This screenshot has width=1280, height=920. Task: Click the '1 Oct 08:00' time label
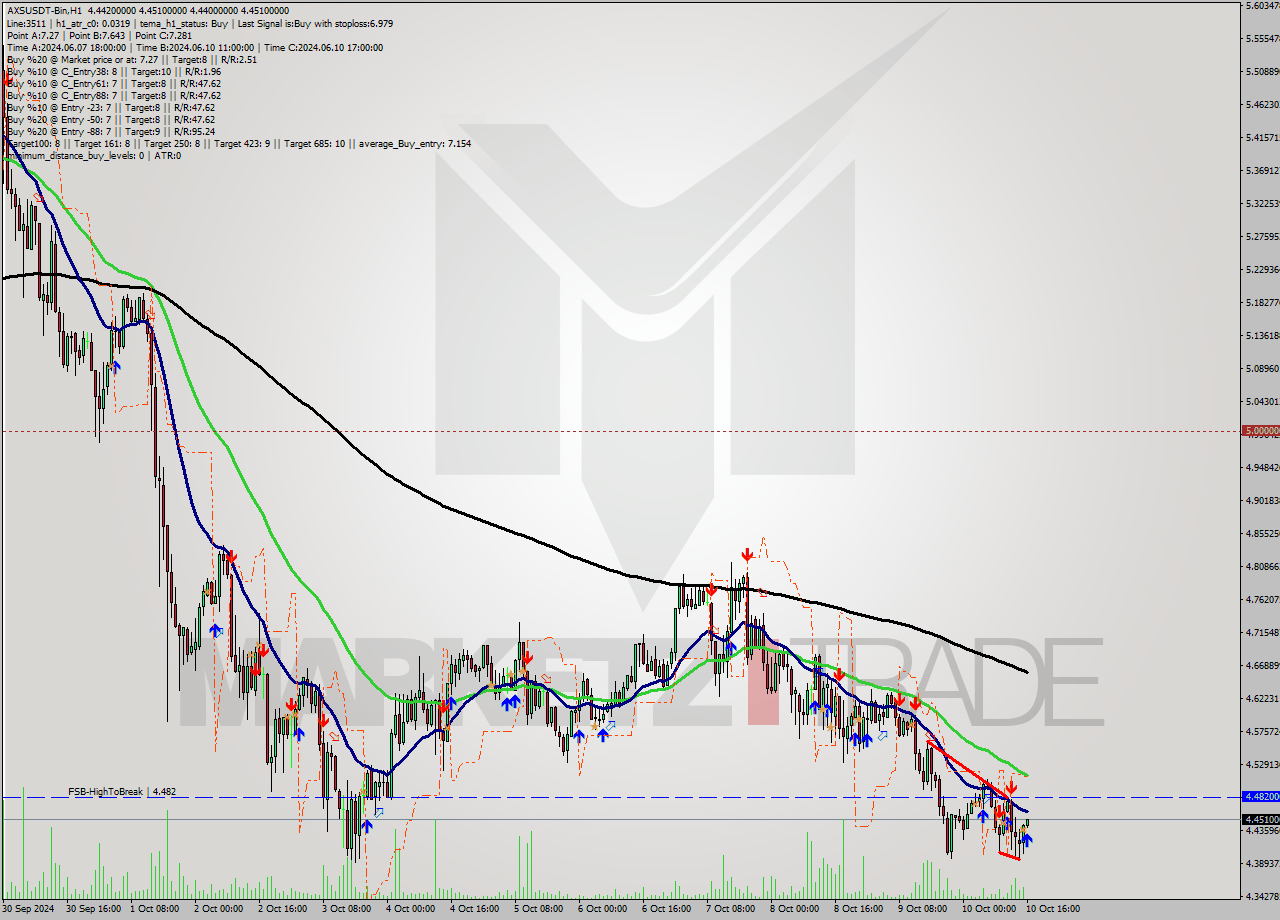tap(154, 909)
